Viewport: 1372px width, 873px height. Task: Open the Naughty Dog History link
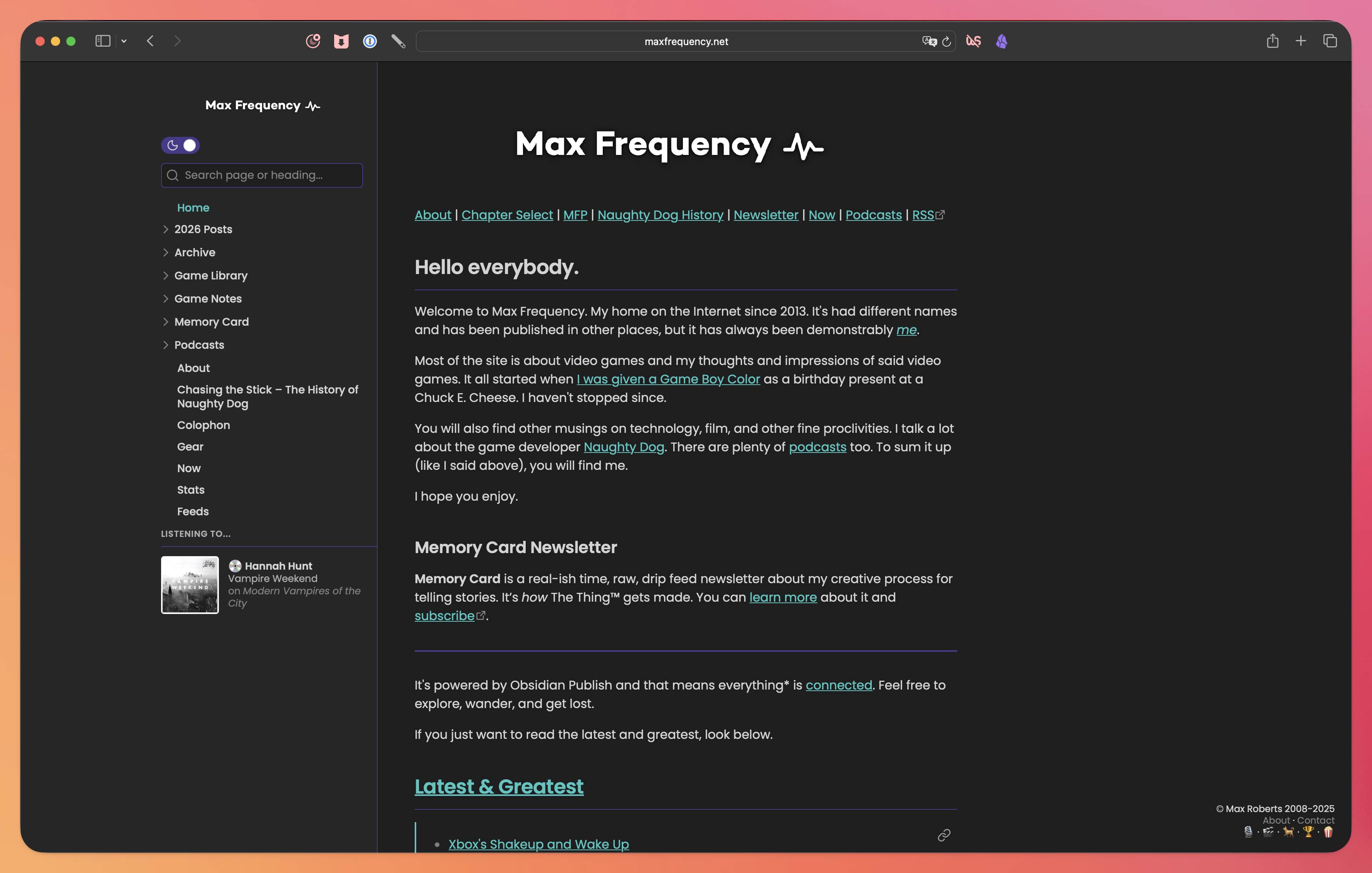660,215
